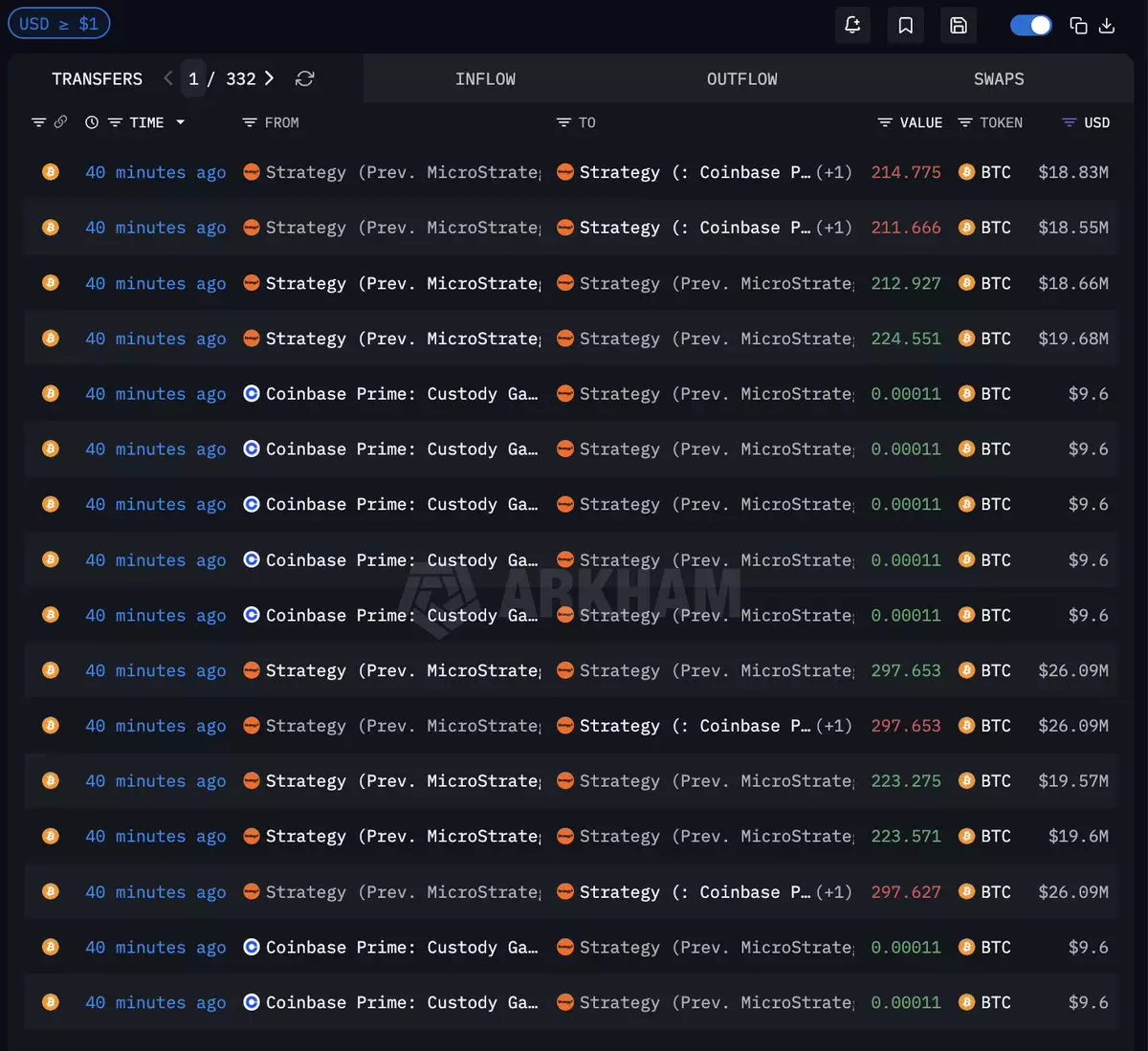1148x1051 pixels.
Task: Toggle the blue switch in top bar
Action: pyautogui.click(x=1030, y=26)
